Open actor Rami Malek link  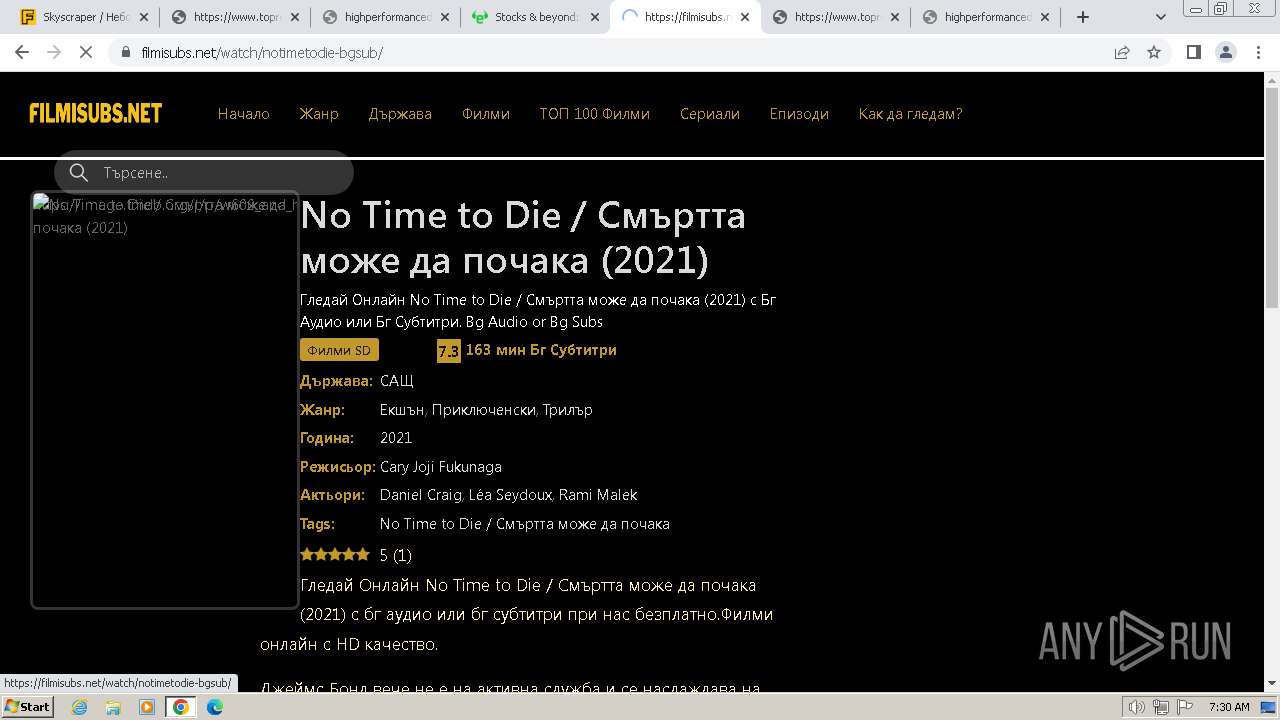[x=598, y=495]
